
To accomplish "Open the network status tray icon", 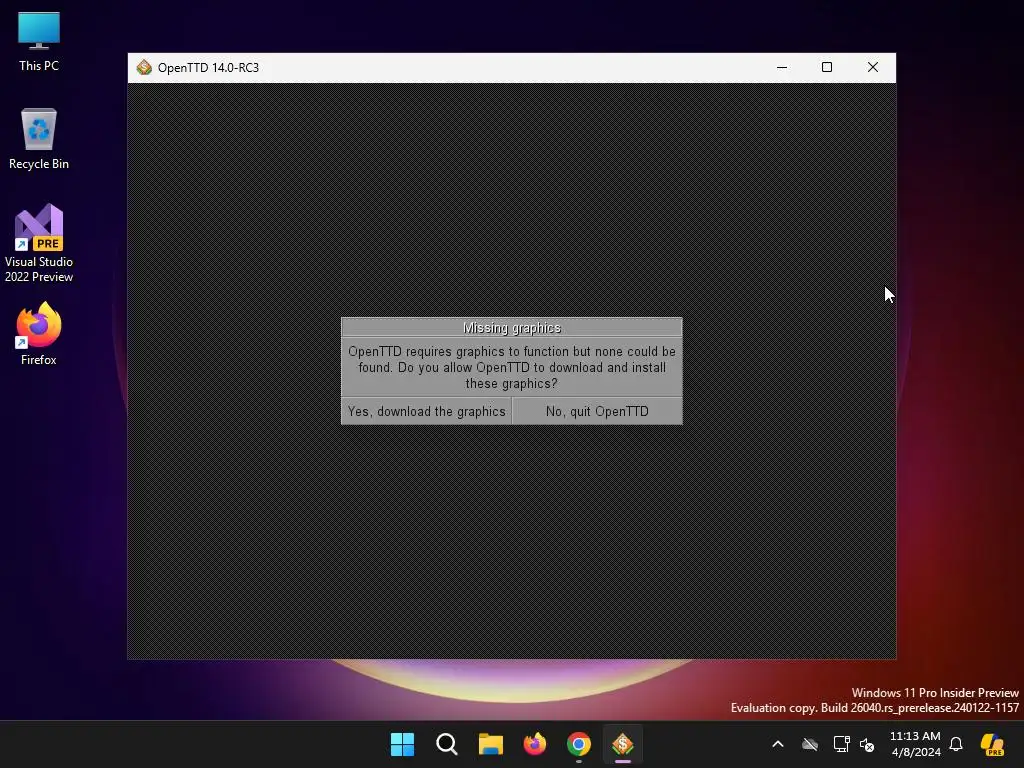I will pyautogui.click(x=841, y=744).
